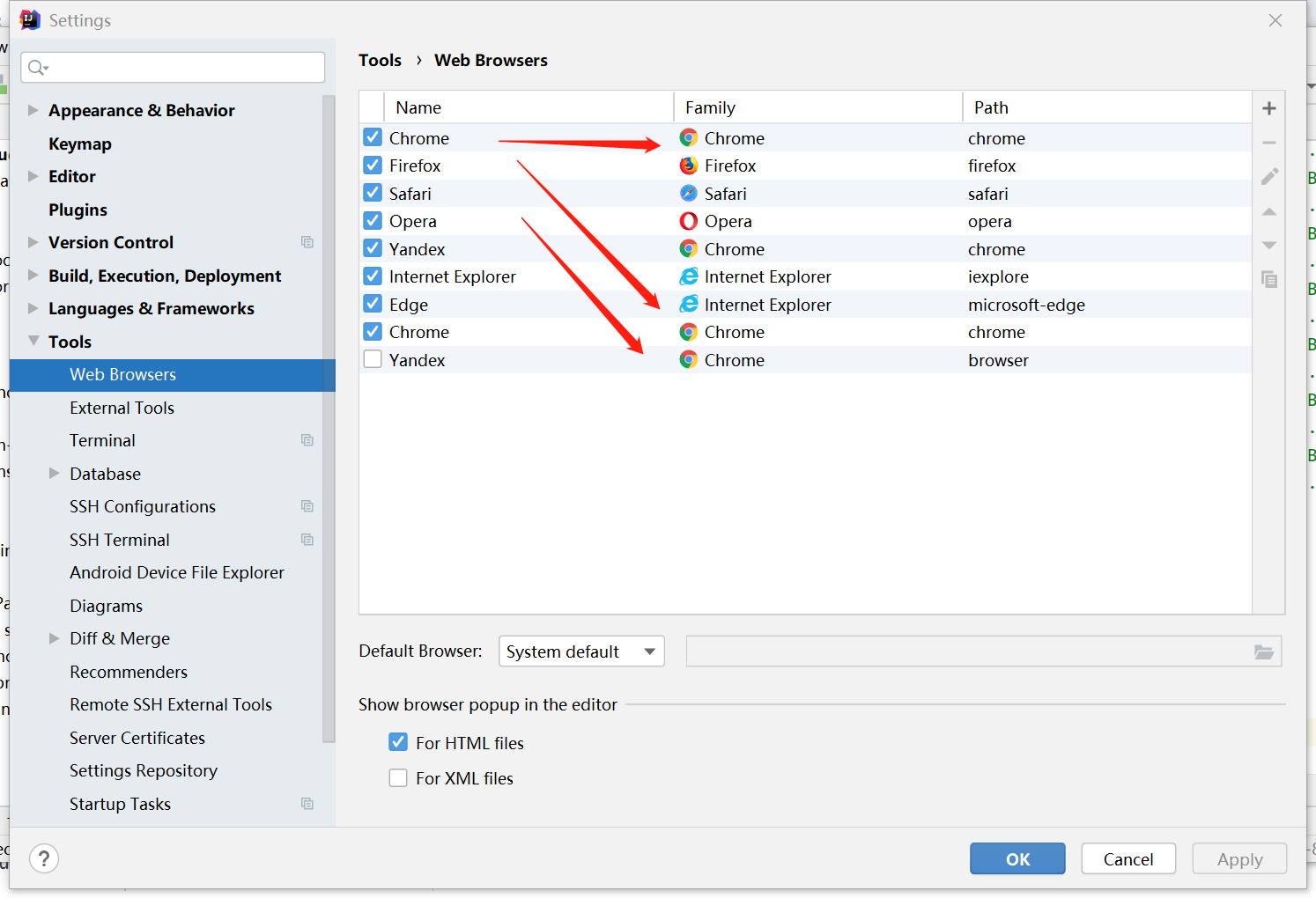Click the settings tree scrollbar
The width and height of the screenshot is (1316, 898).
(x=329, y=419)
